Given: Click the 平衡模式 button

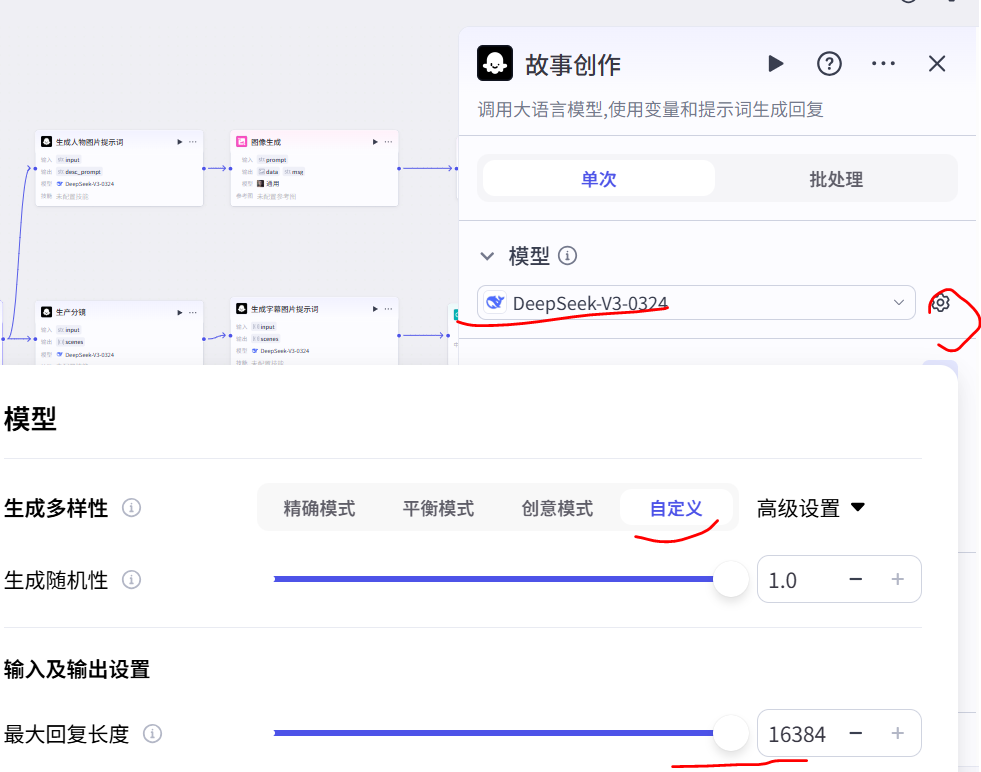Looking at the screenshot, I should (440, 507).
